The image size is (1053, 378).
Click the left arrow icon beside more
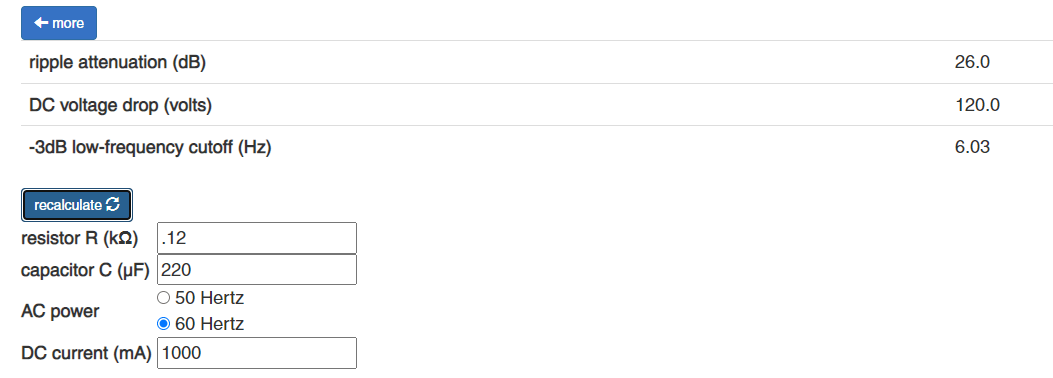41,23
